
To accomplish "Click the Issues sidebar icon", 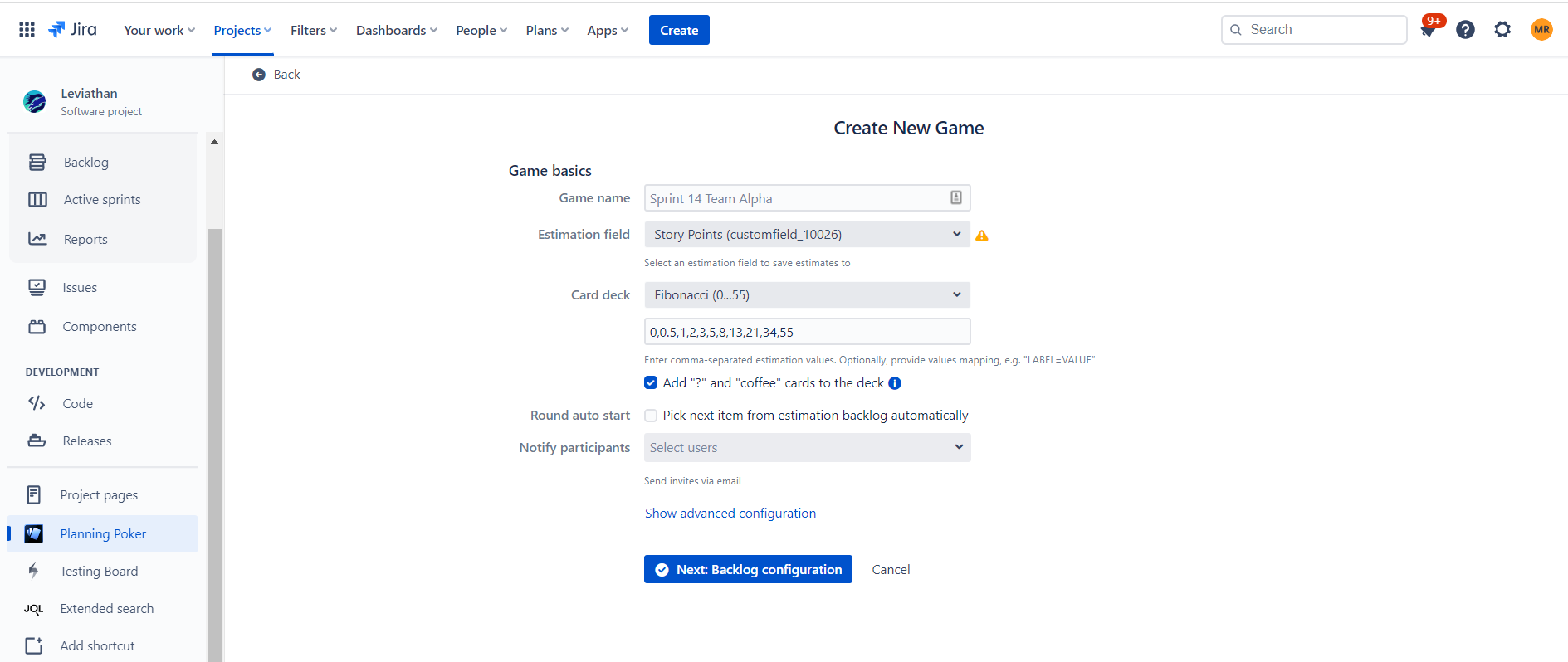I will (37, 288).
